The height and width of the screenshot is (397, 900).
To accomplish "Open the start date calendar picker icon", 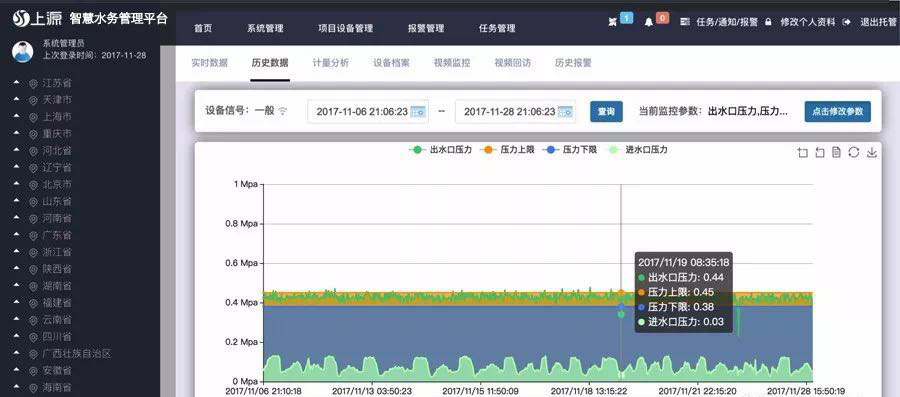I will pyautogui.click(x=417, y=111).
